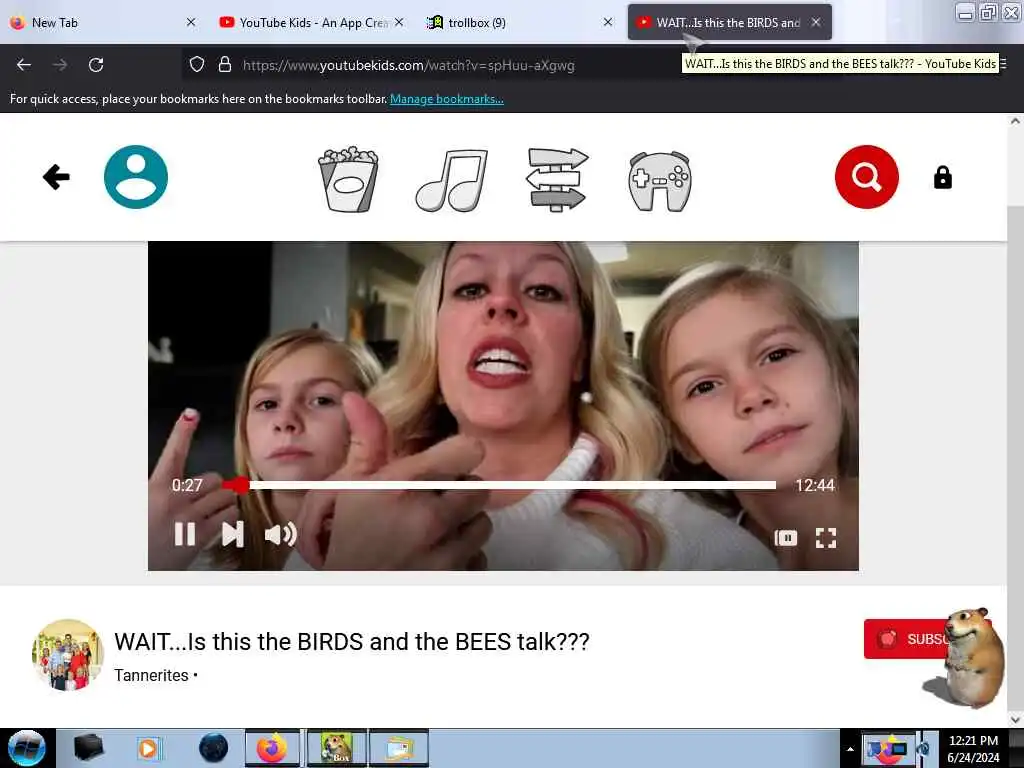This screenshot has height=768, width=1024.
Task: Seek along the white video progress bar
Action: (x=500, y=485)
